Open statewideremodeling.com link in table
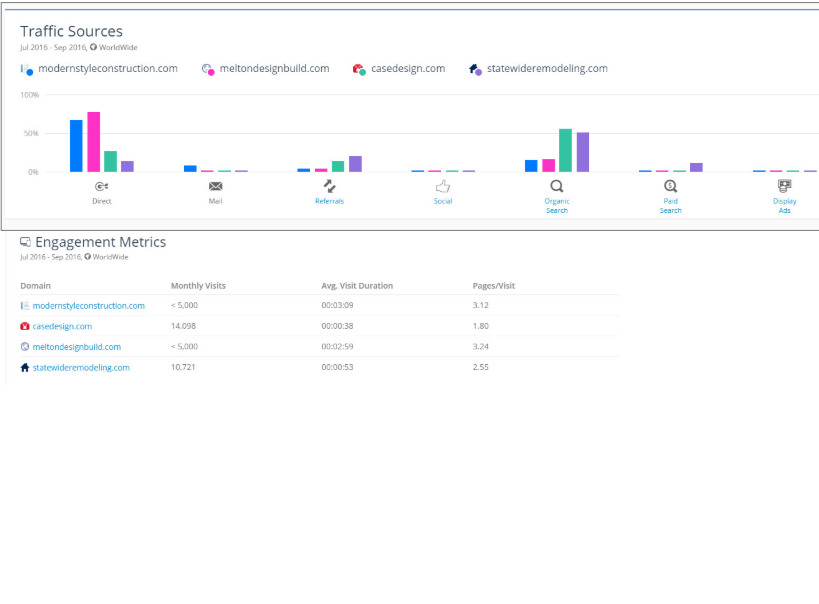This screenshot has height=604, width=819. [81, 367]
